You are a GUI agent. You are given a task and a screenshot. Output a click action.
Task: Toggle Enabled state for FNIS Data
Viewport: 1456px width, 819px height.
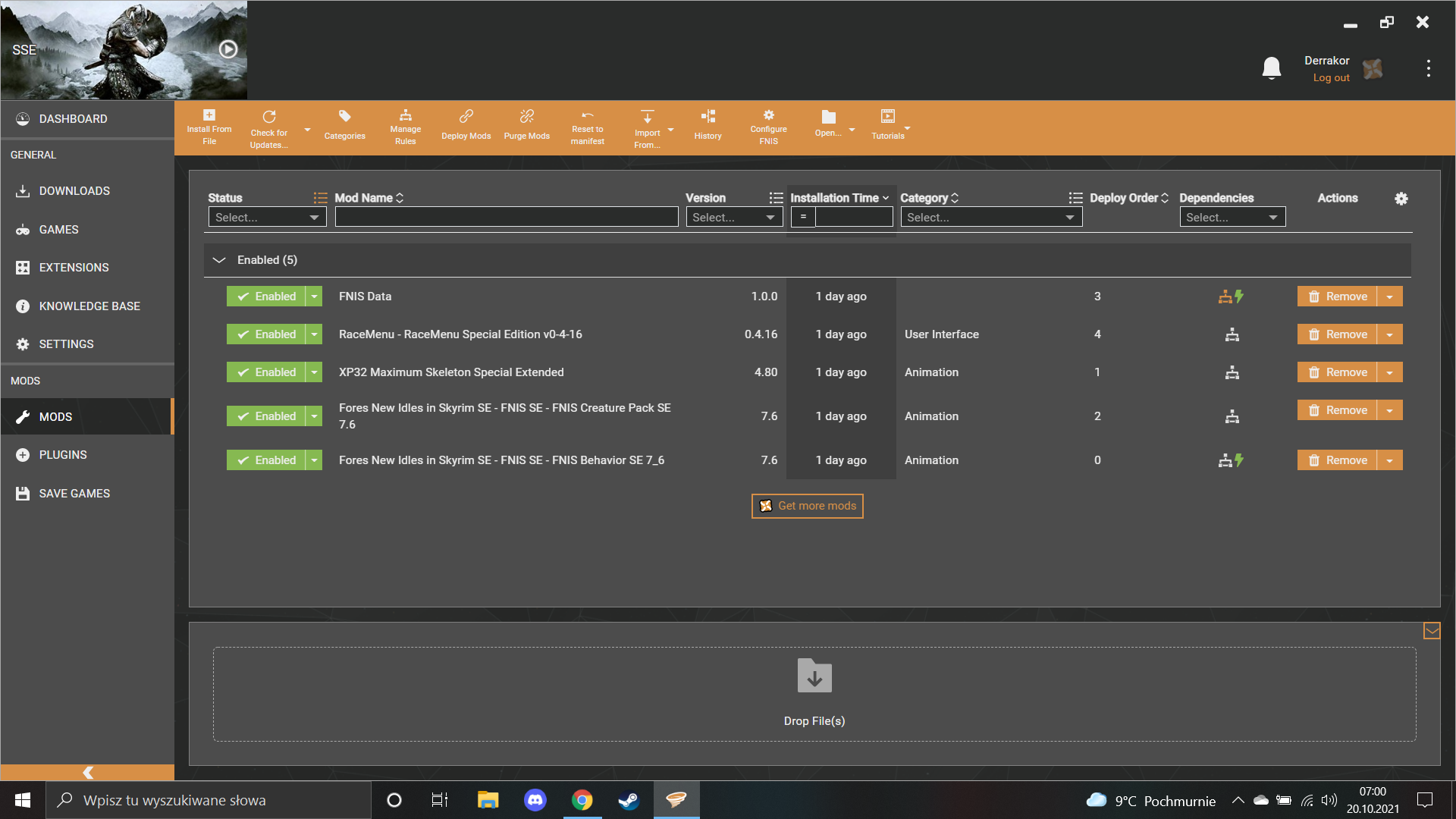tap(266, 297)
